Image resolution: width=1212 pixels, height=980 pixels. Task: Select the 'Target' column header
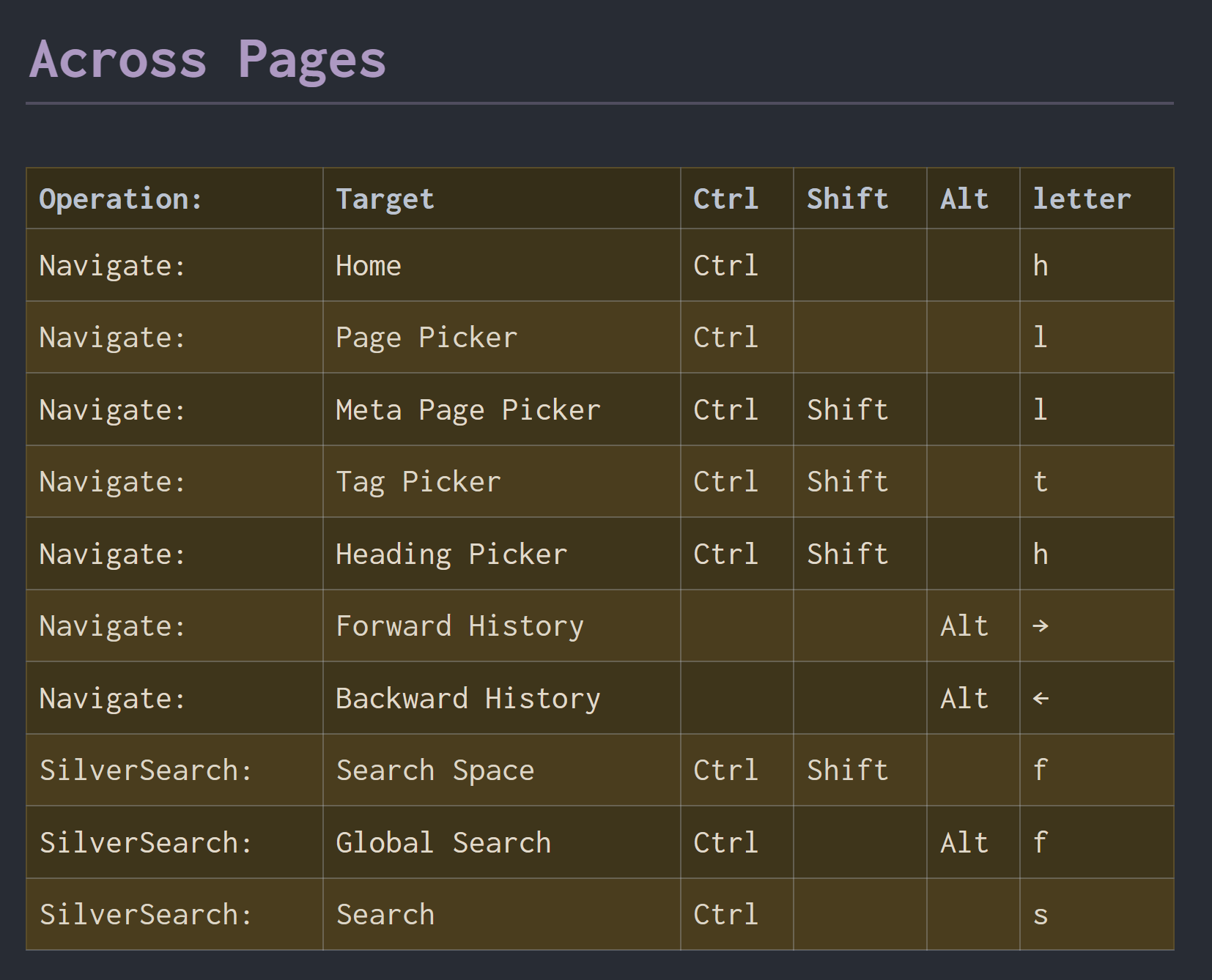click(385, 199)
